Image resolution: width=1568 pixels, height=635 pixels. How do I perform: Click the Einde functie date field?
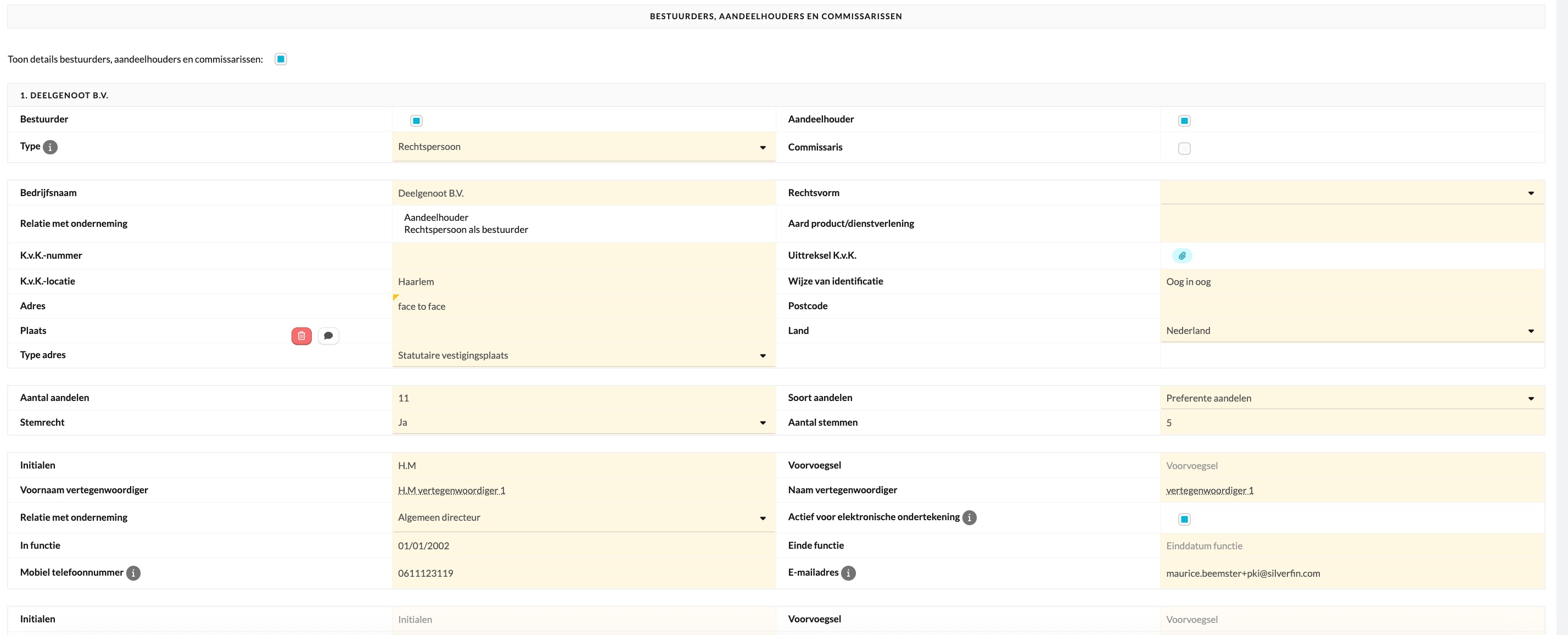(1351, 546)
